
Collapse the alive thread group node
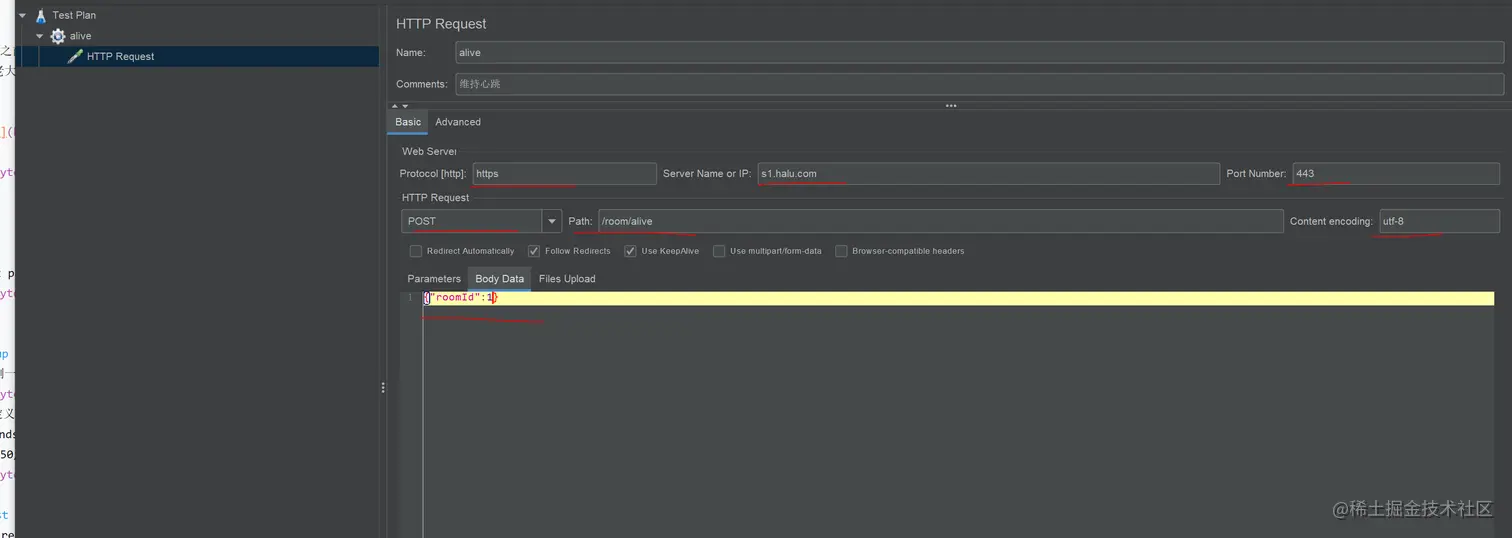coord(40,36)
